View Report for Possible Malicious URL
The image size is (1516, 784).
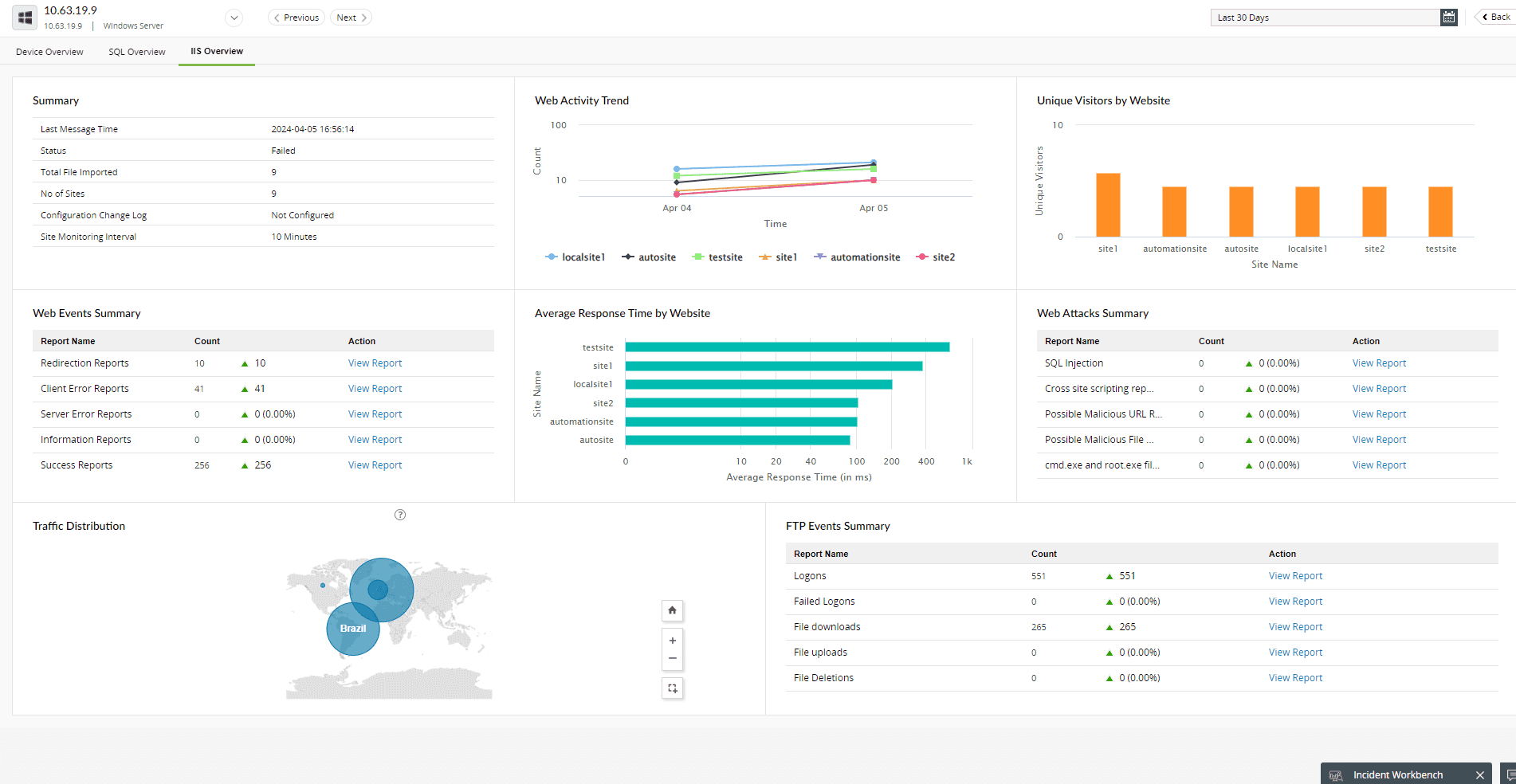tap(1379, 414)
